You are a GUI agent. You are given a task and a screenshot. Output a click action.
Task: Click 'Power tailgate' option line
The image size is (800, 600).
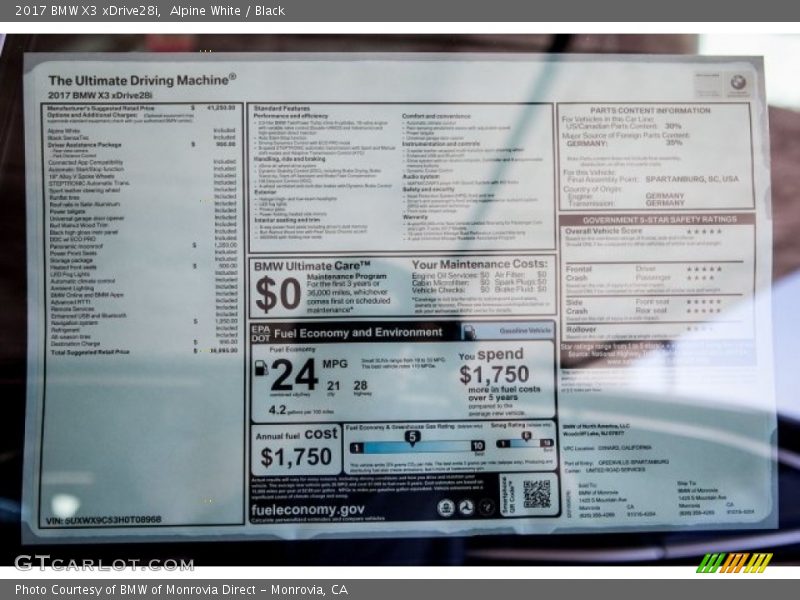coord(142,211)
